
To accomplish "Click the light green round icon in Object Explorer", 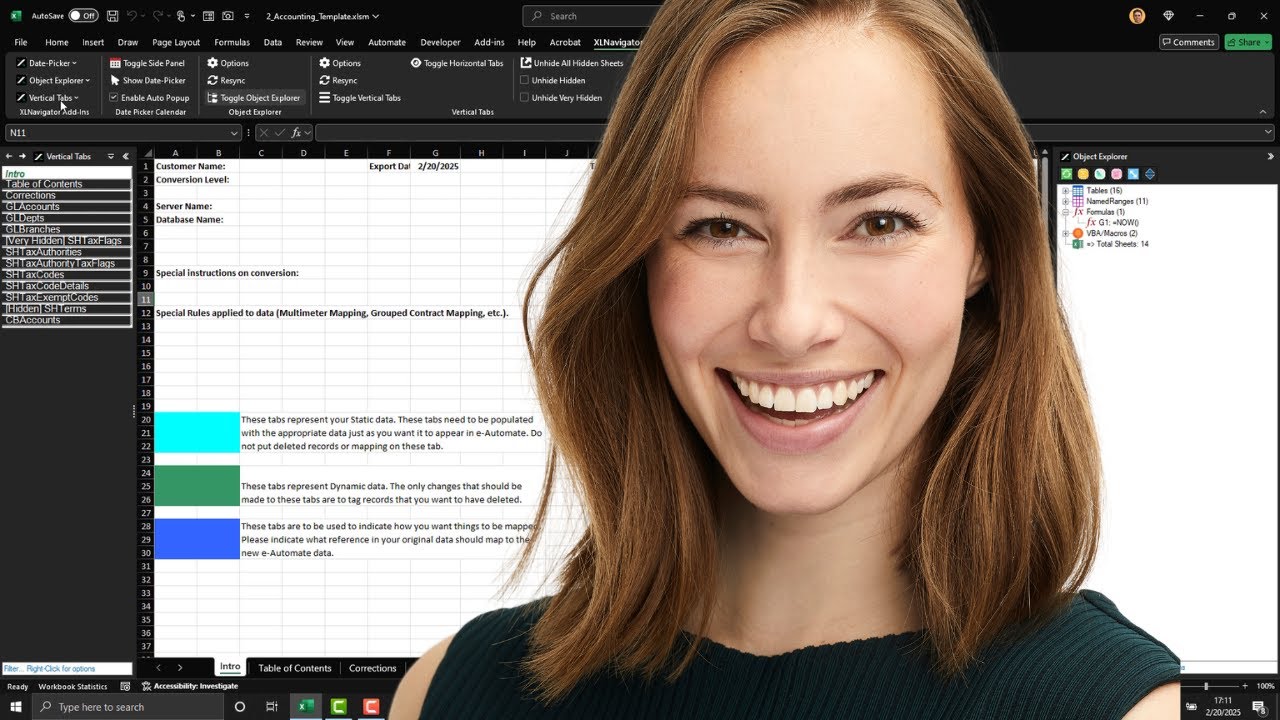I will click(x=1100, y=174).
